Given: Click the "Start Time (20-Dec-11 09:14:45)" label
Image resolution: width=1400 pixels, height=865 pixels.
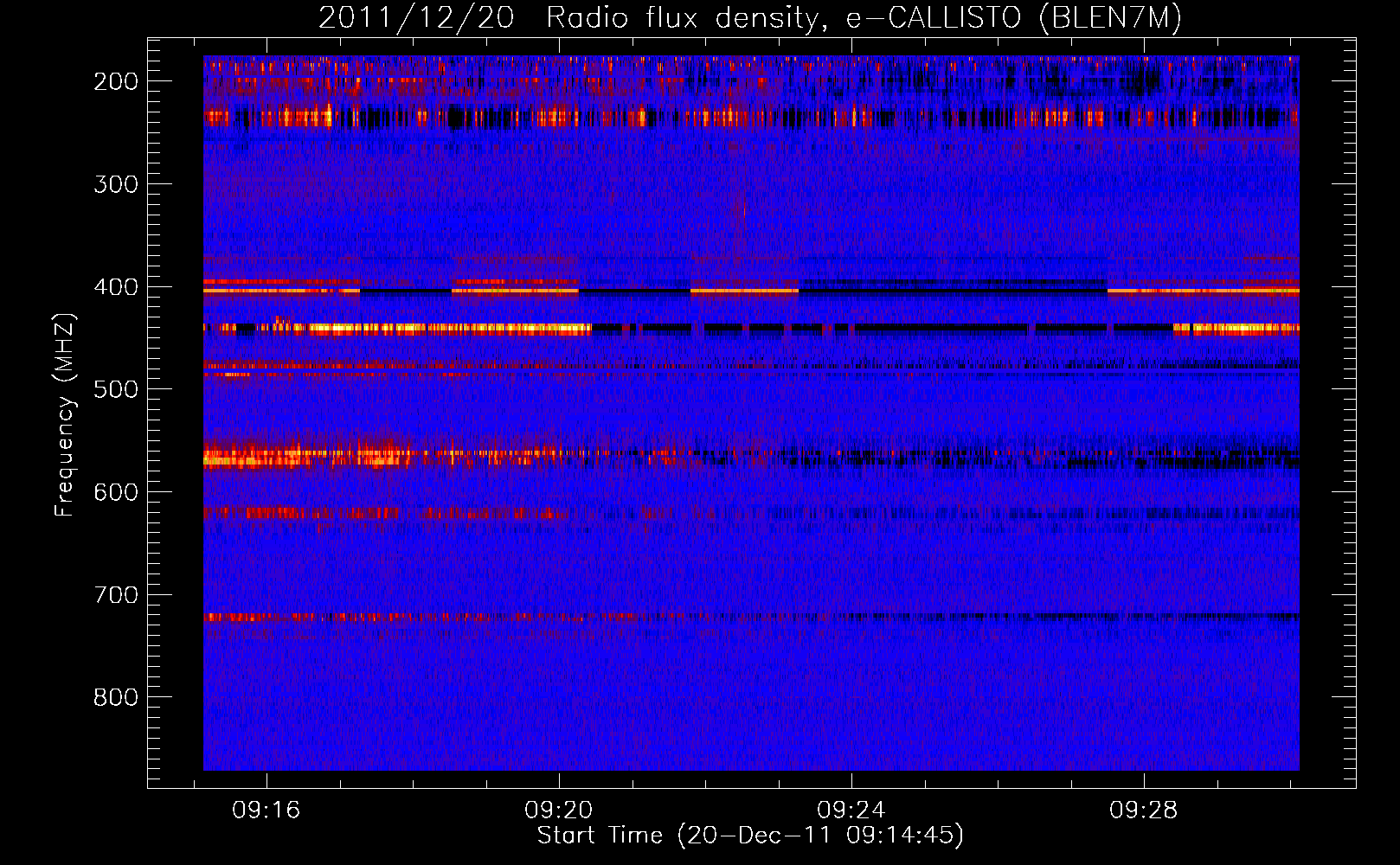Looking at the screenshot, I should click(x=750, y=836).
